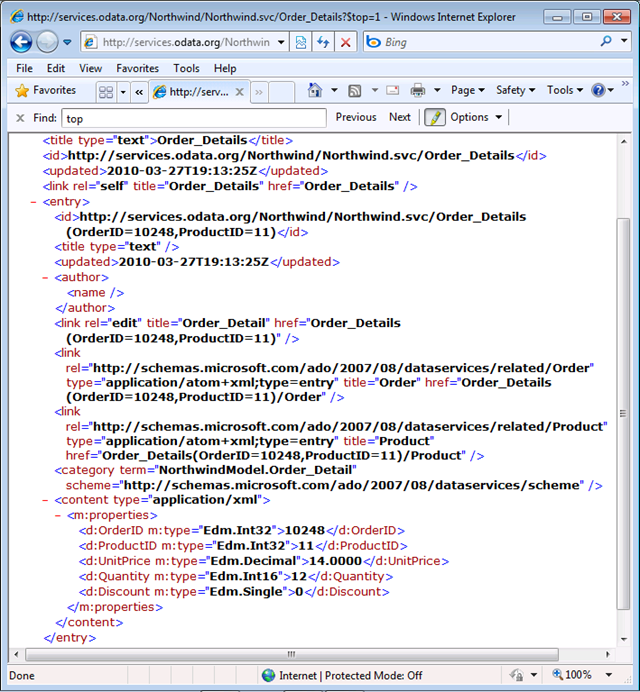Click the Print icon

pos(417,90)
